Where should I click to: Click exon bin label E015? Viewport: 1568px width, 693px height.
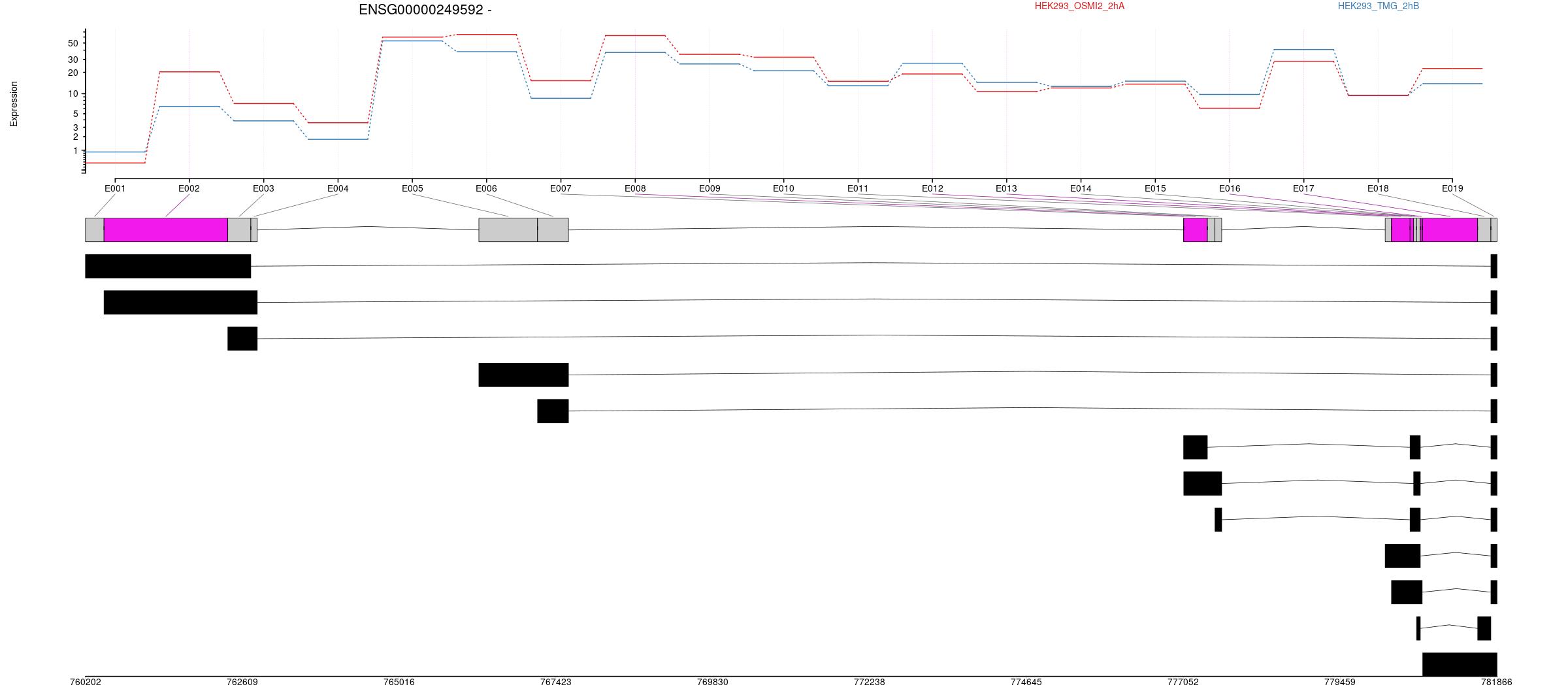pyautogui.click(x=1155, y=188)
